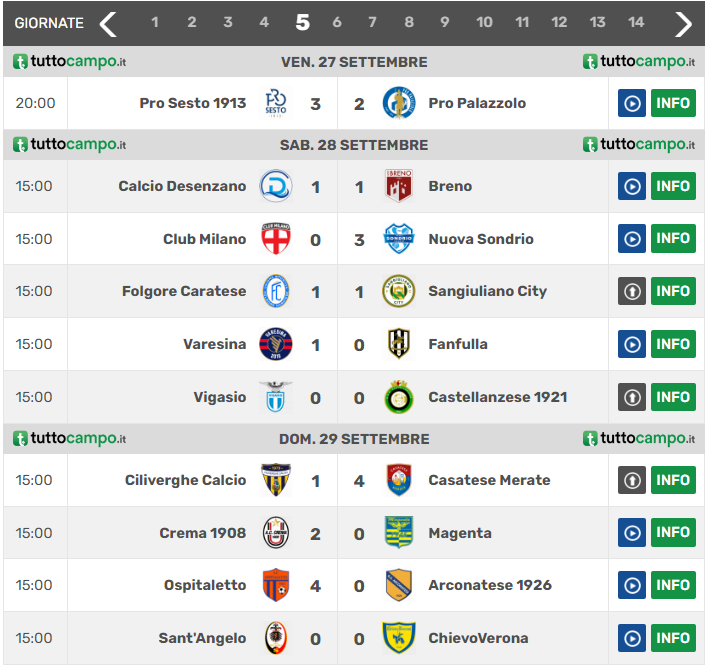Select matchday 6 tab

336,23
